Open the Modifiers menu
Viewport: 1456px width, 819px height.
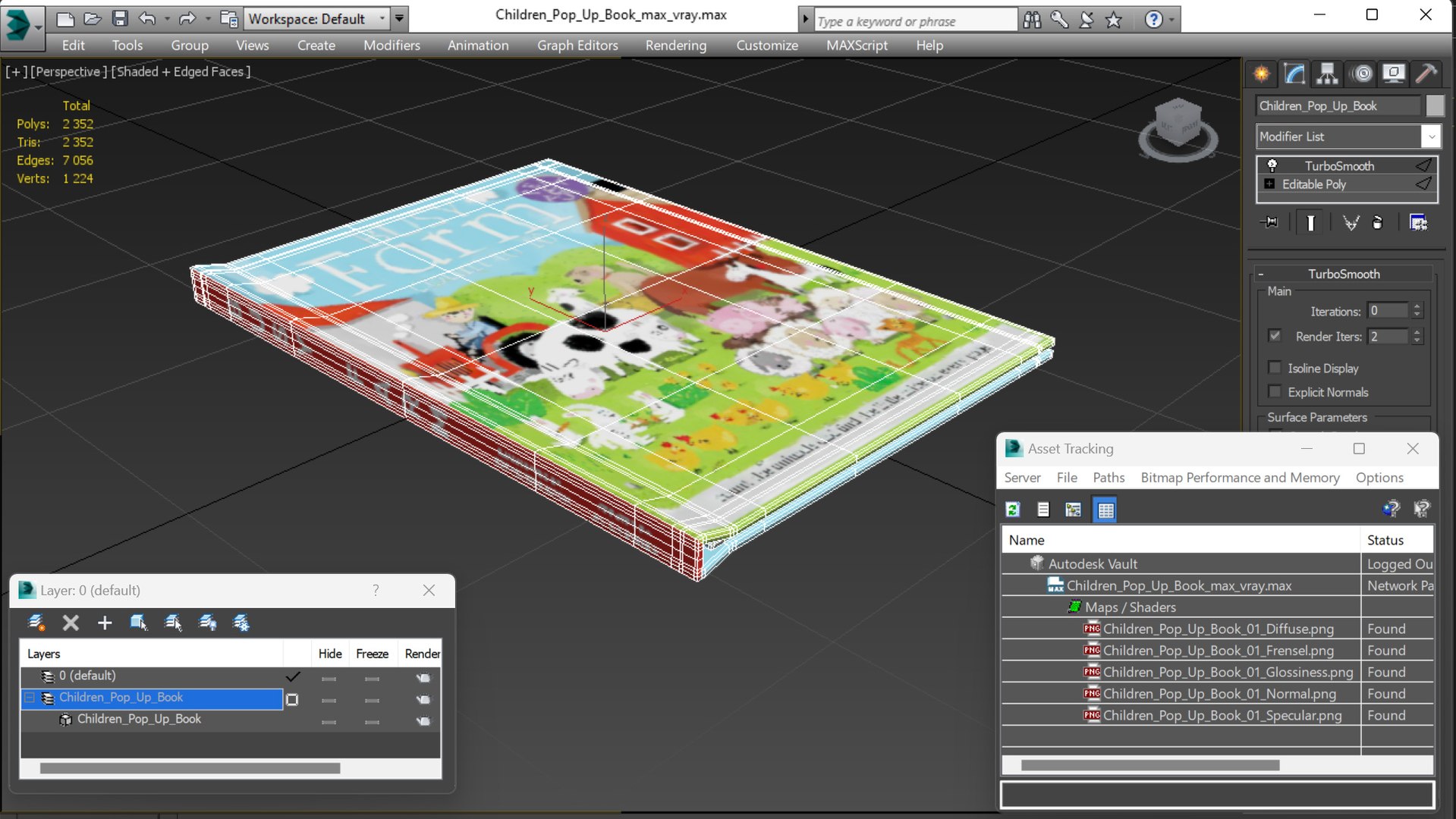tap(392, 45)
